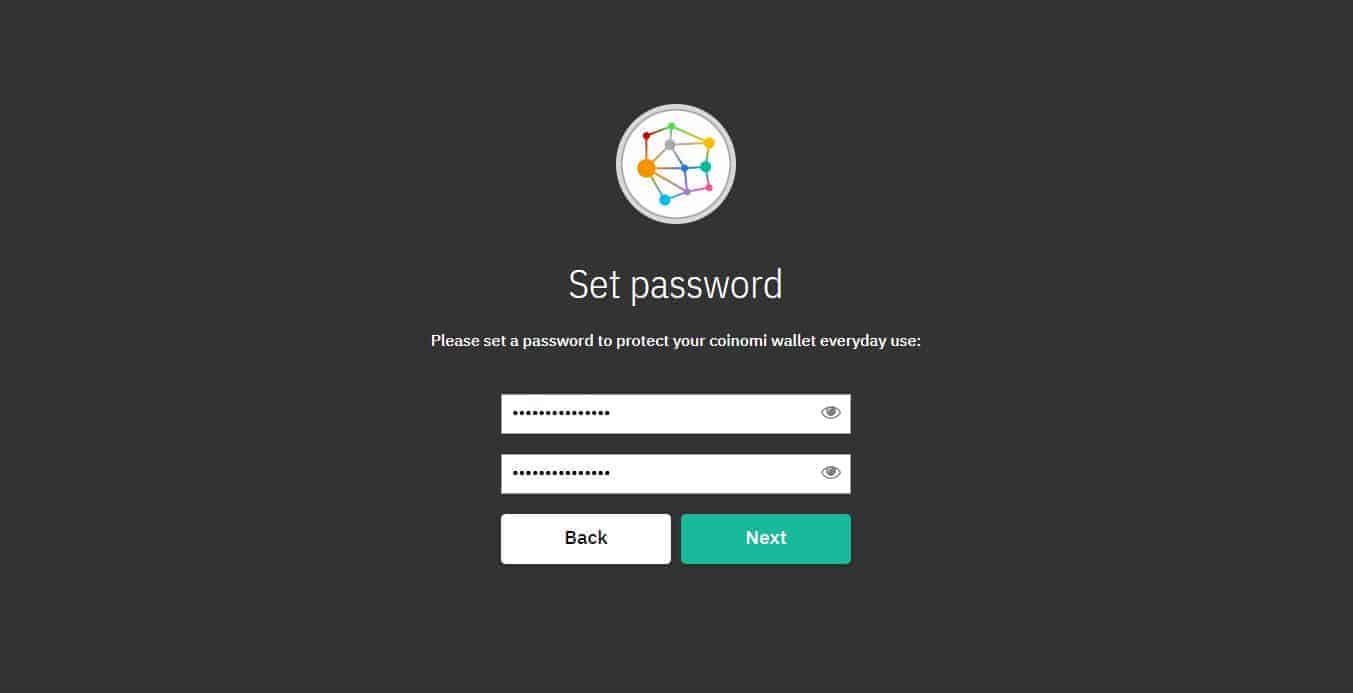Click the purple node in the logo
The image size is (1353, 693).
[687, 191]
